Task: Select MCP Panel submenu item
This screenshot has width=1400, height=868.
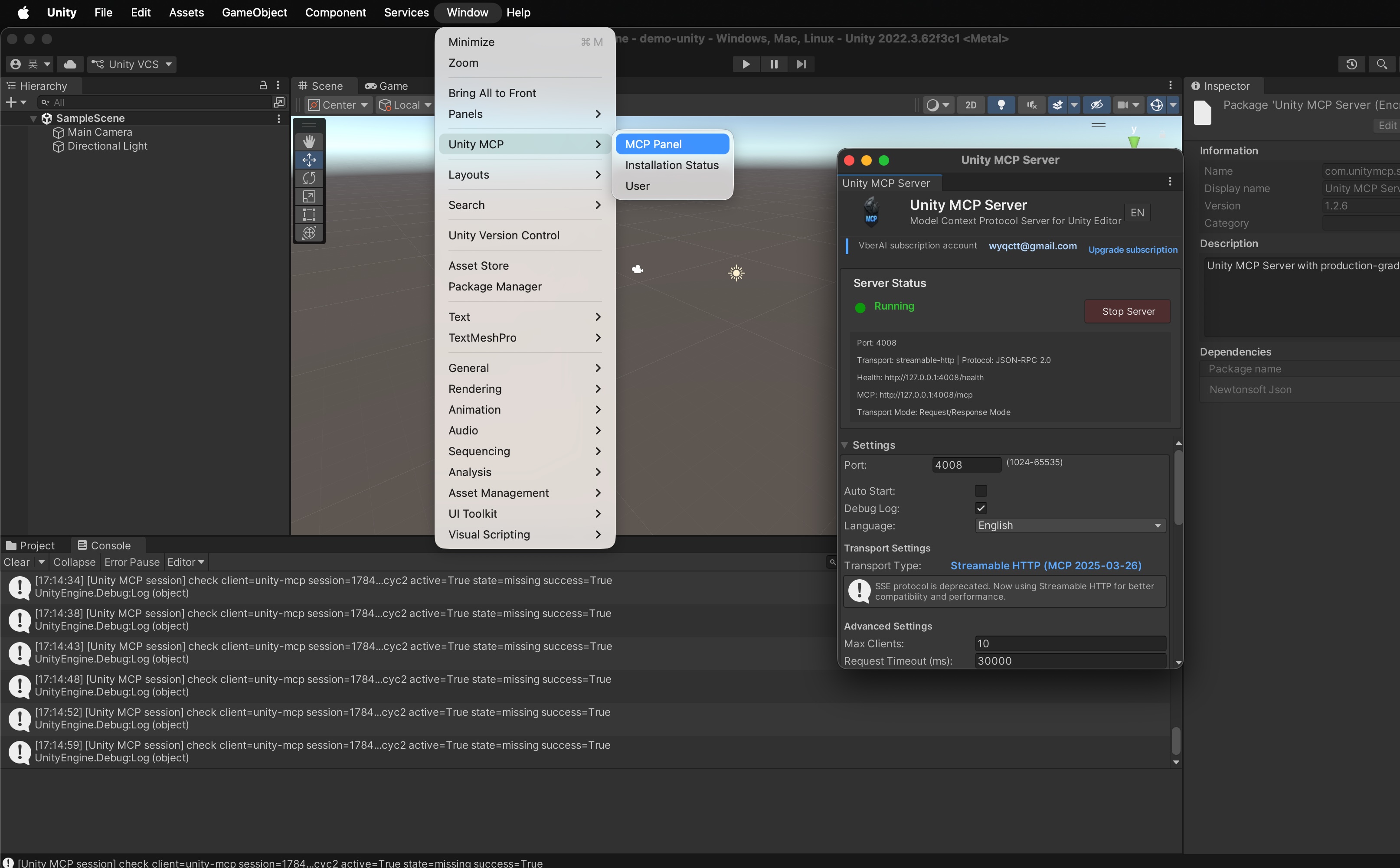Action: tap(672, 144)
